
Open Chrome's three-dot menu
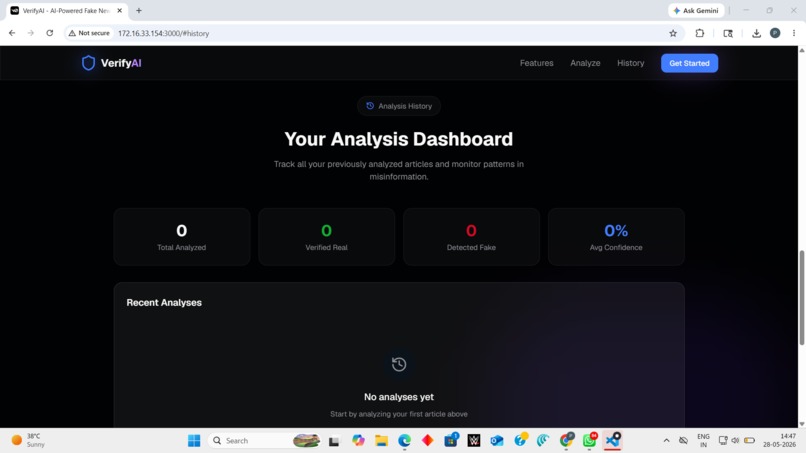pos(794,33)
